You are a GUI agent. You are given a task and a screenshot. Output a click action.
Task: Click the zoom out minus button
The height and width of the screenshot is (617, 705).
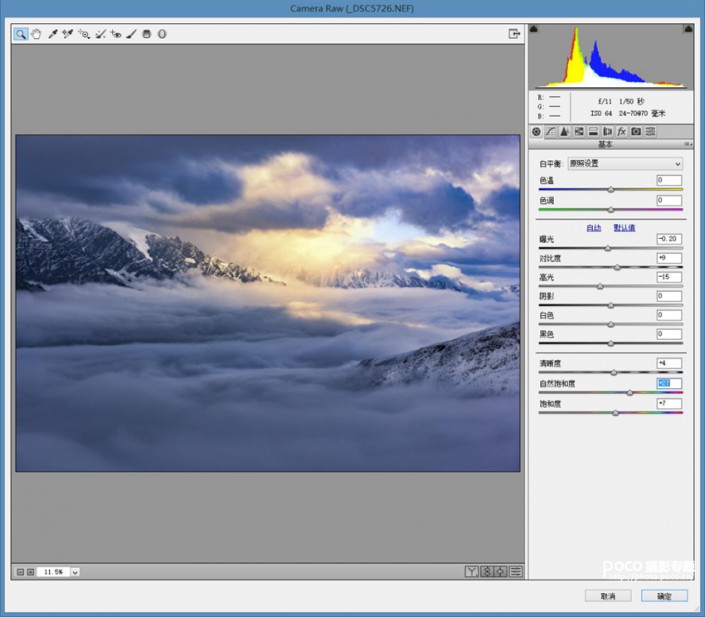coord(20,572)
